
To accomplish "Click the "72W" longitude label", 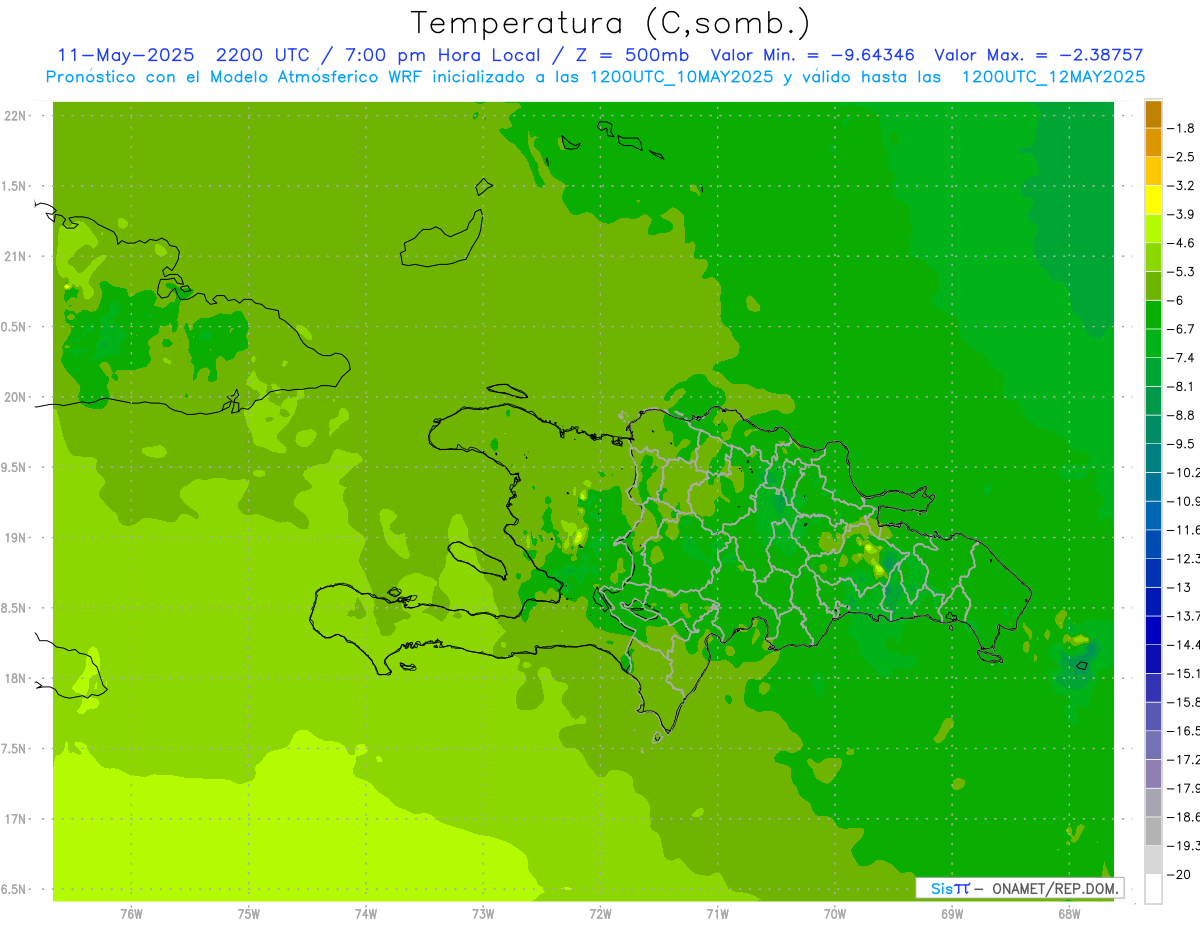I will tap(600, 912).
